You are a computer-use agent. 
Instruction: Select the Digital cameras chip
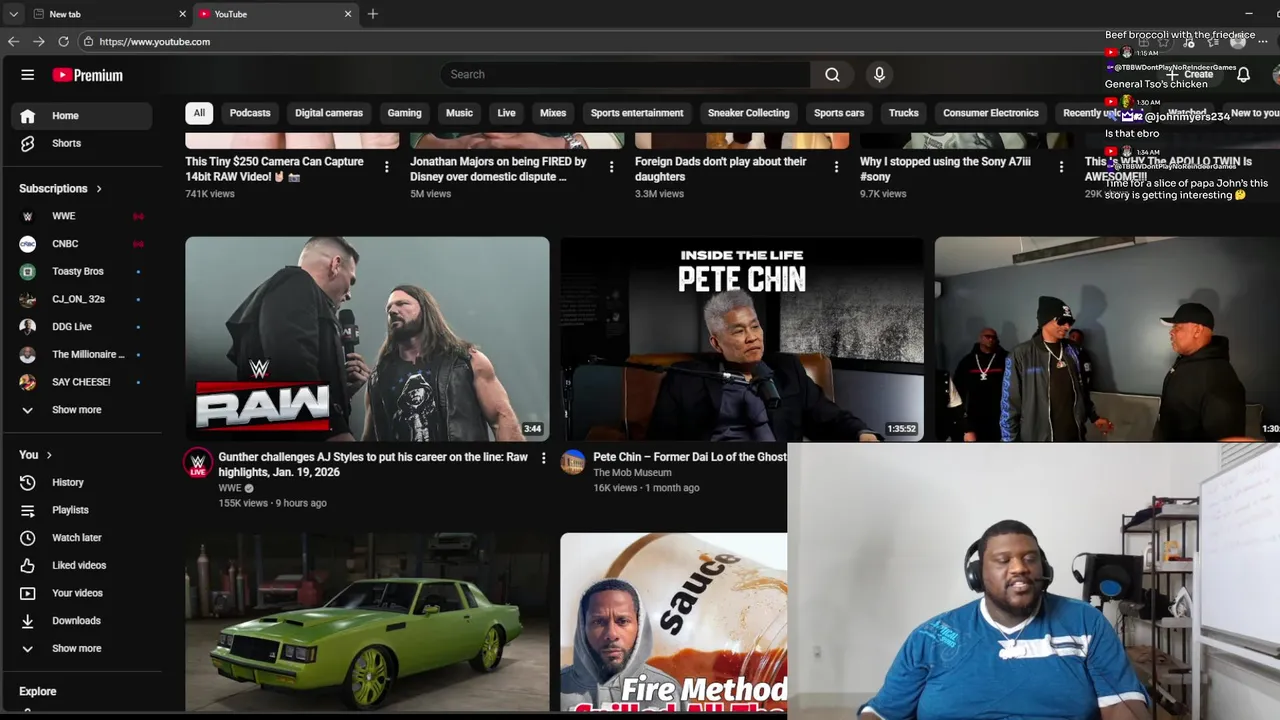coord(329,113)
